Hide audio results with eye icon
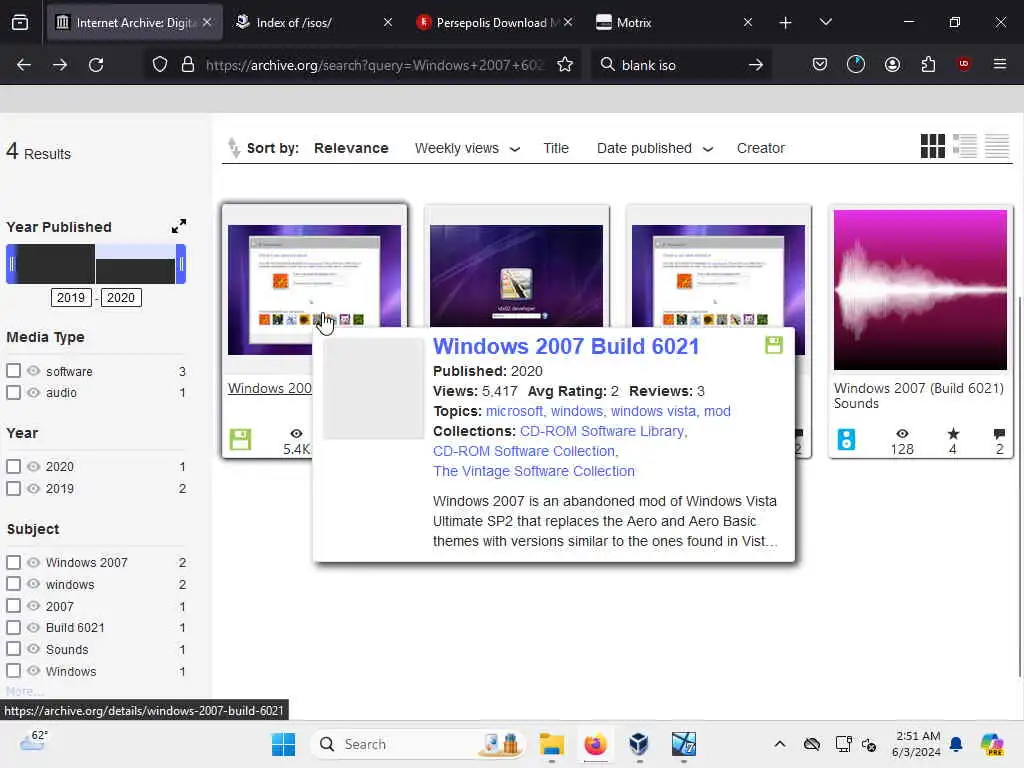 [x=33, y=392]
